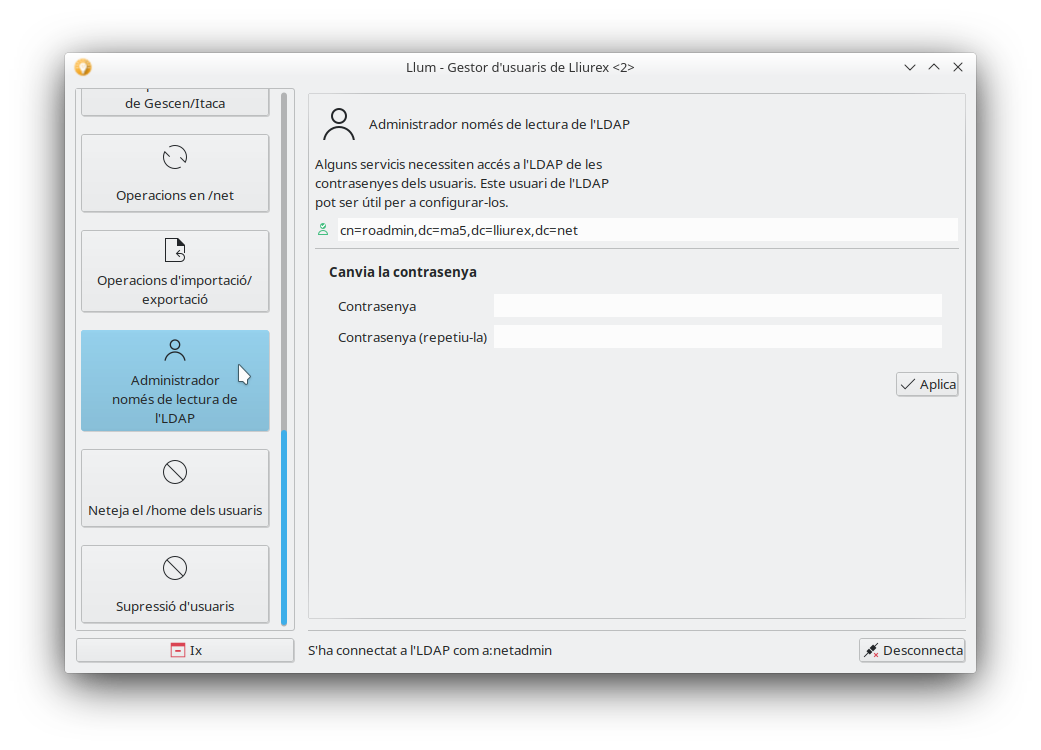Click the prohibited icon above Neteja el /home
Image resolution: width=1041 pixels, height=750 pixels.
point(175,472)
